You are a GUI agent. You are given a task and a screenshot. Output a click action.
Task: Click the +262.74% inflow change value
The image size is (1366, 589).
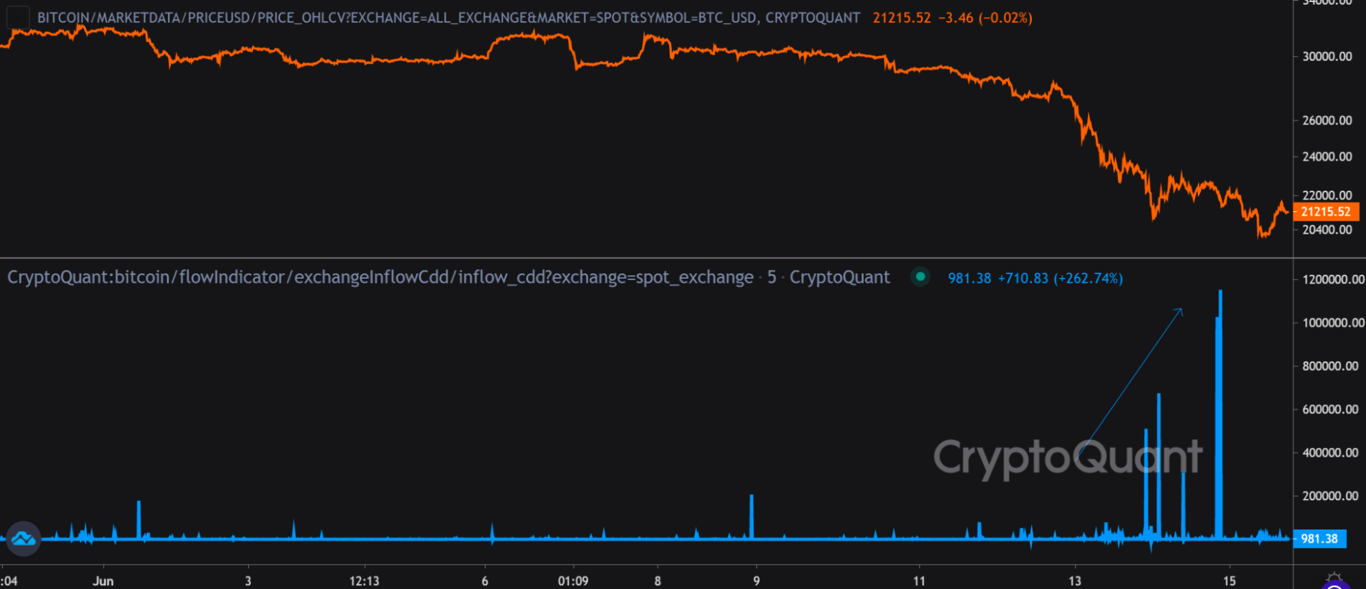pos(1089,277)
